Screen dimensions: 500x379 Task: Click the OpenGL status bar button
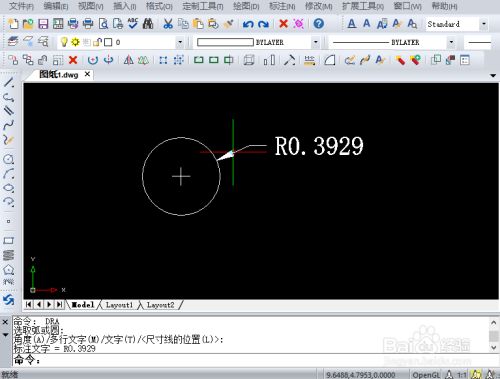426,375
